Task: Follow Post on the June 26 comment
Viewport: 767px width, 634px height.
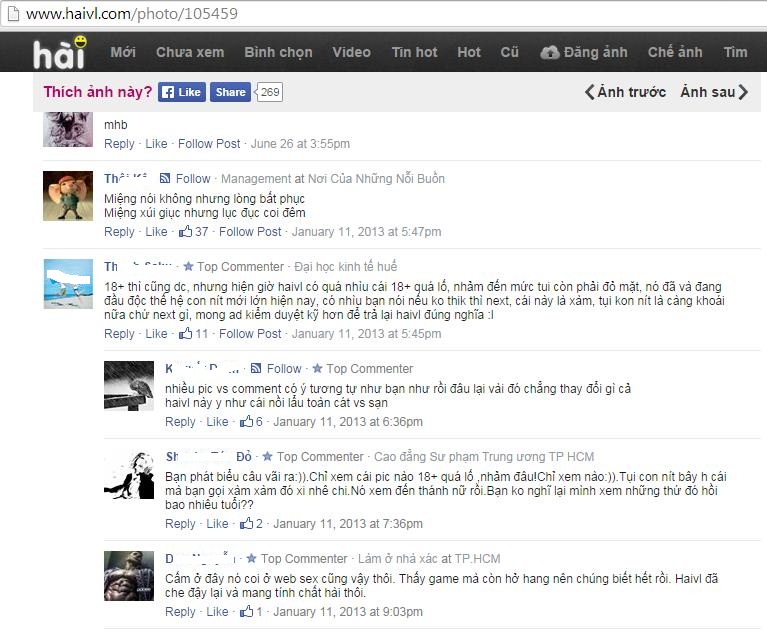Action: (x=209, y=144)
